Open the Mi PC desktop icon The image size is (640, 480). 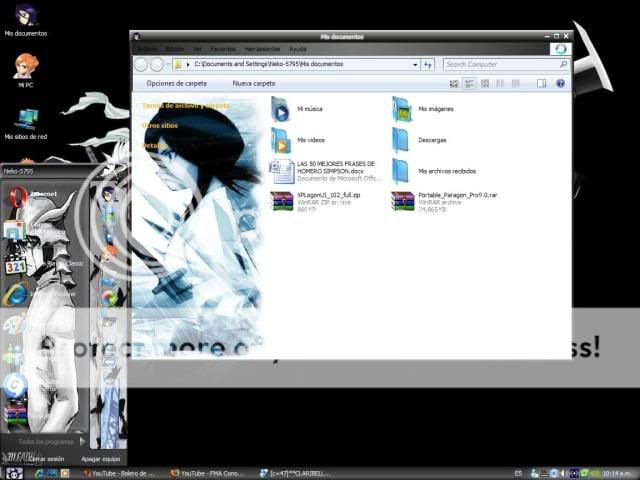click(x=26, y=71)
